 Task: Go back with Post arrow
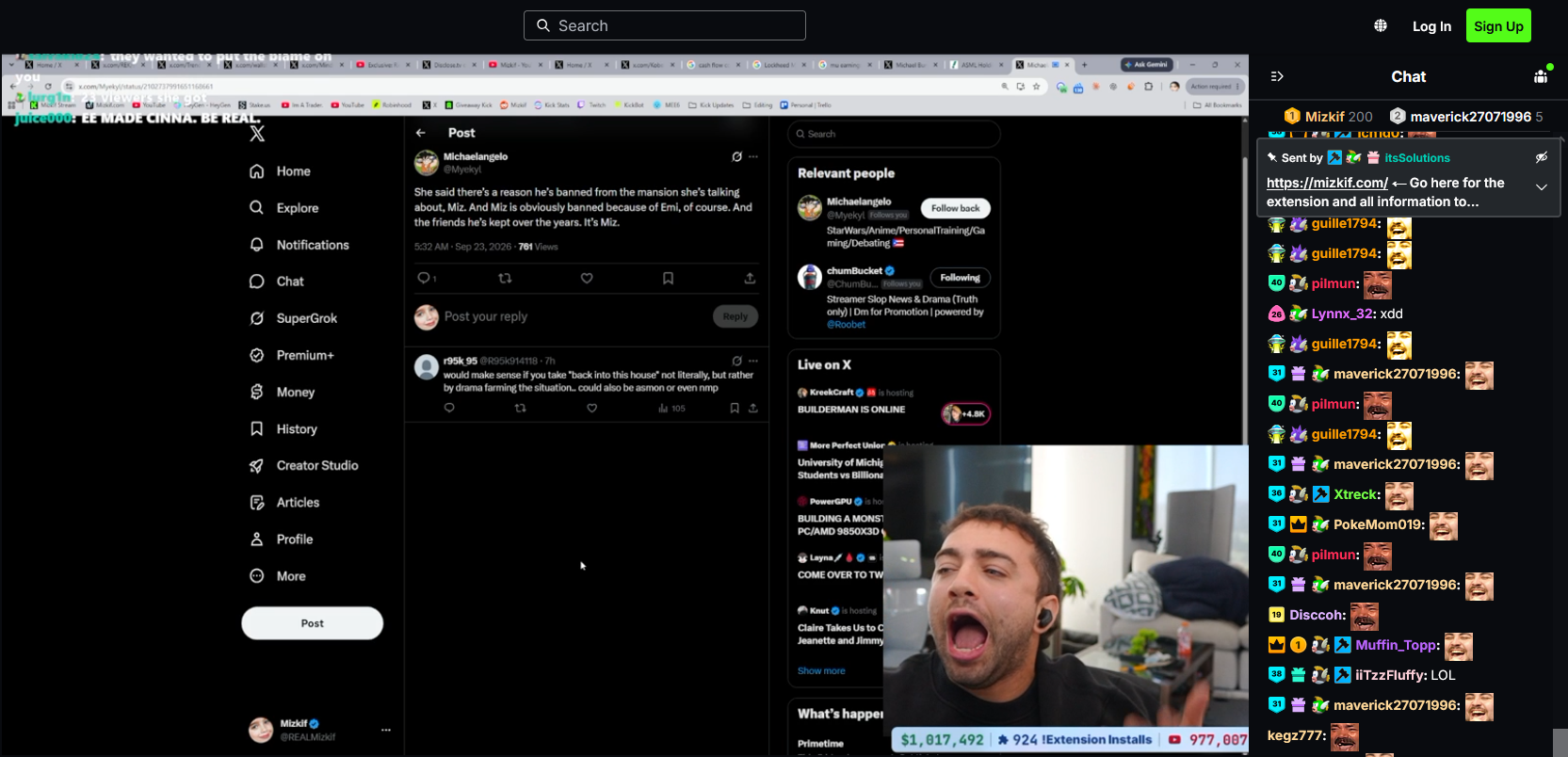pos(421,133)
